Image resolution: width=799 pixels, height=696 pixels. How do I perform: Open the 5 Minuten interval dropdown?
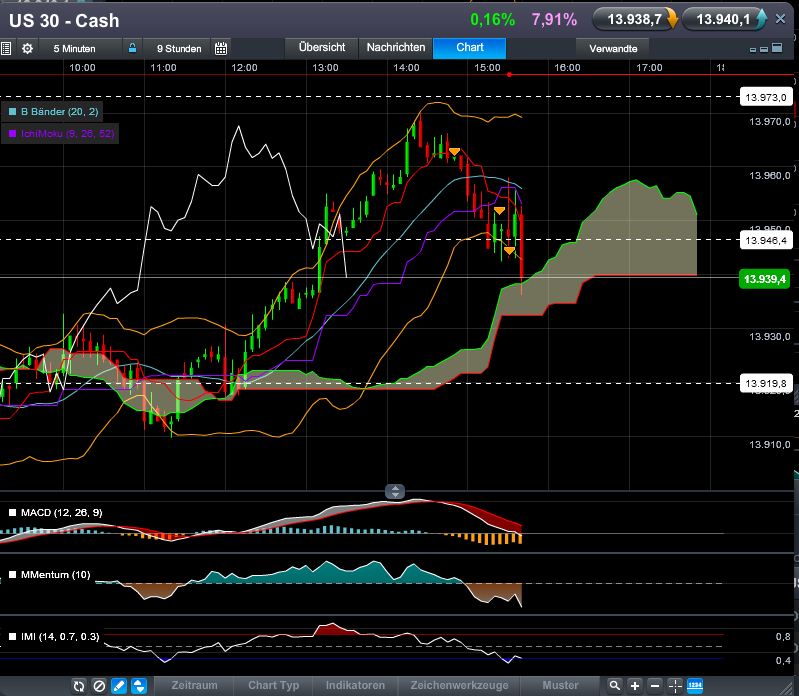74,48
